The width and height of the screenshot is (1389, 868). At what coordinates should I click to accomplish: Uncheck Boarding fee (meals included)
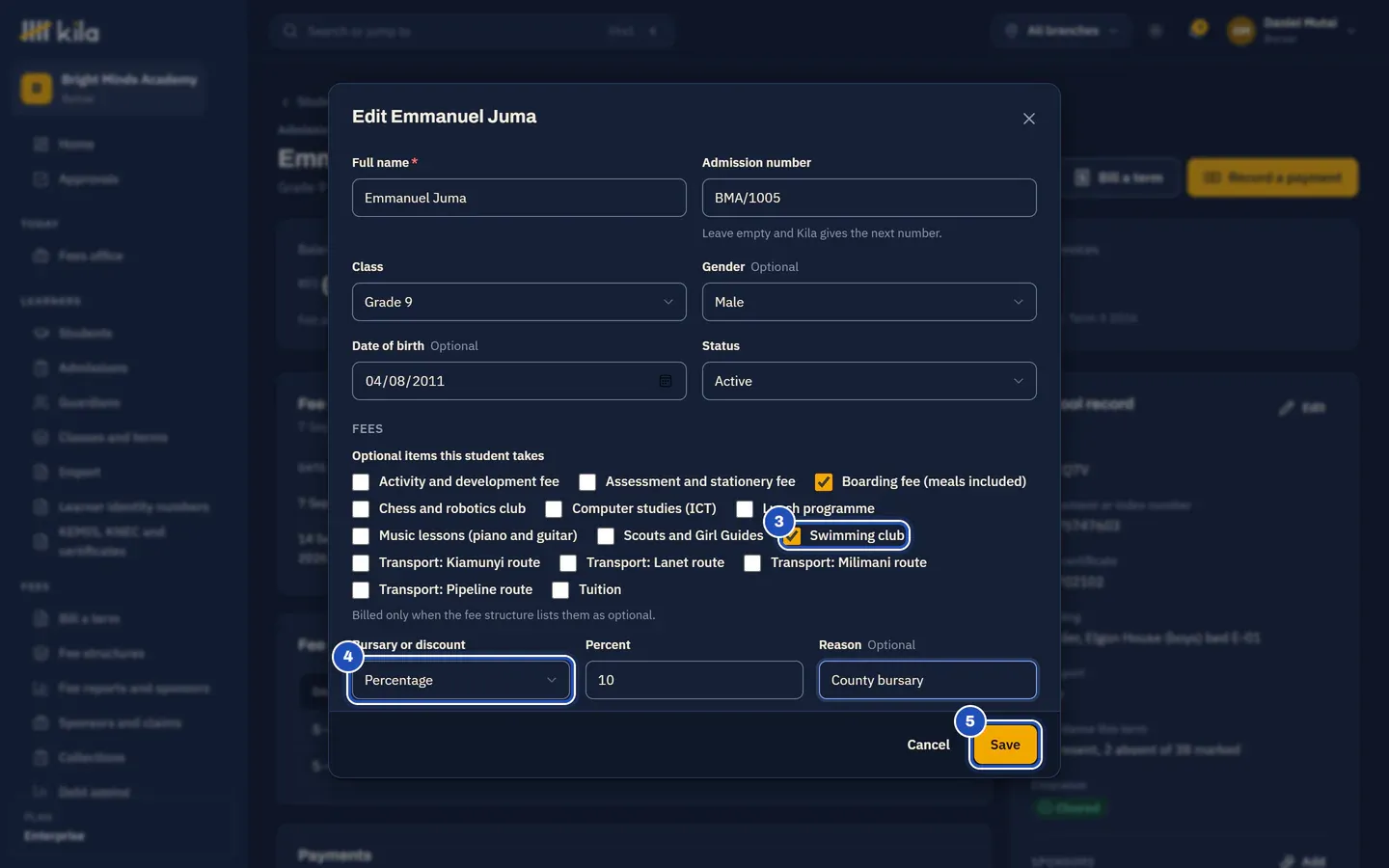[x=824, y=482]
